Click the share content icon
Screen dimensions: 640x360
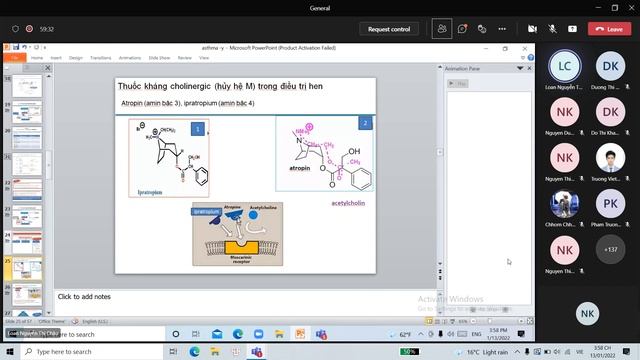click(x=572, y=29)
